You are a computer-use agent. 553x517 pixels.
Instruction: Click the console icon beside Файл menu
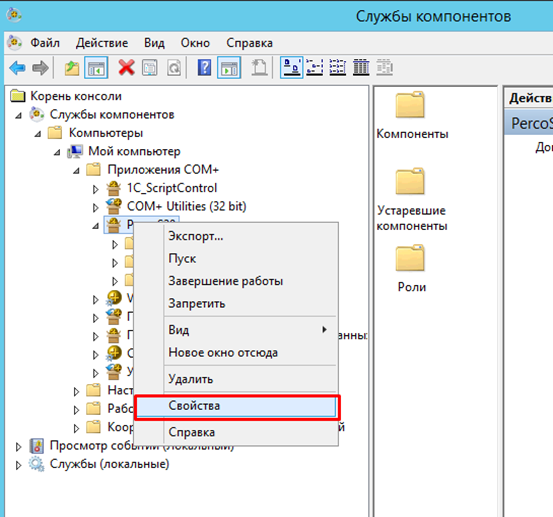click(14, 43)
